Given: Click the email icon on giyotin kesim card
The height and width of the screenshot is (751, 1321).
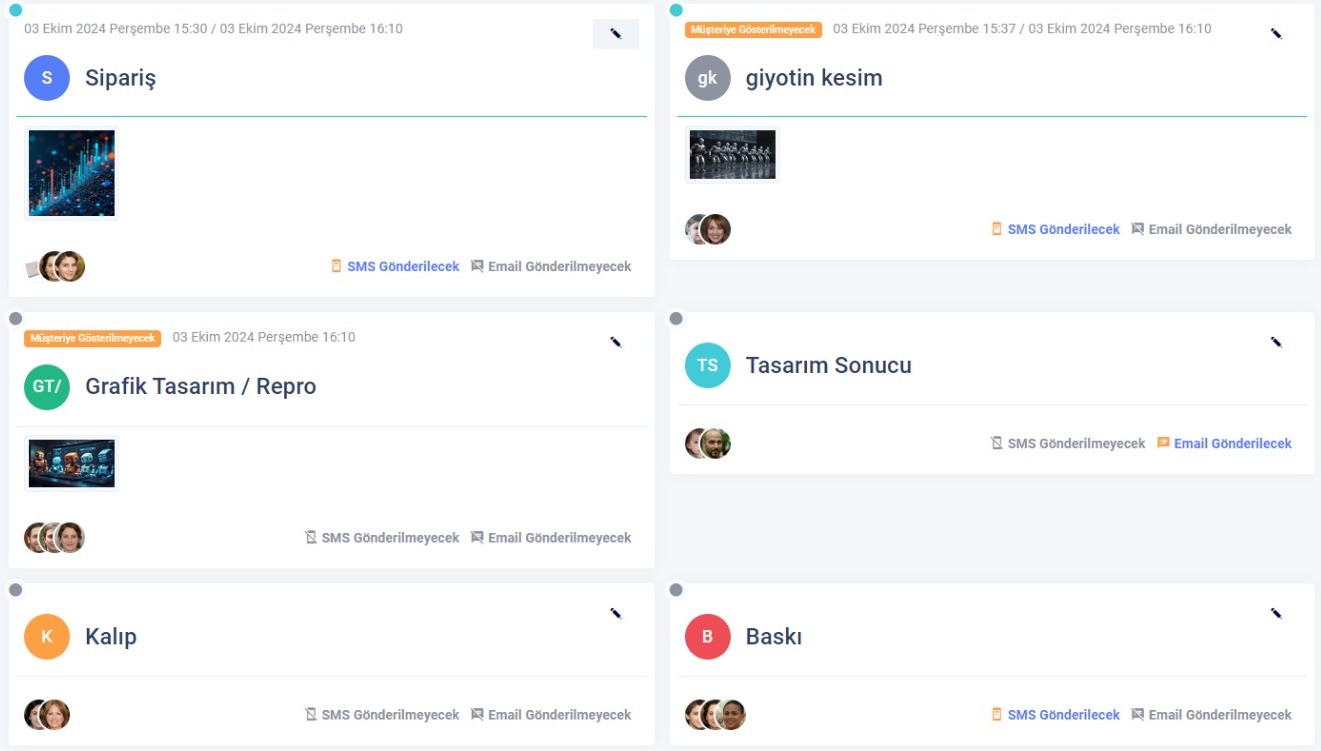Looking at the screenshot, I should 1137,229.
